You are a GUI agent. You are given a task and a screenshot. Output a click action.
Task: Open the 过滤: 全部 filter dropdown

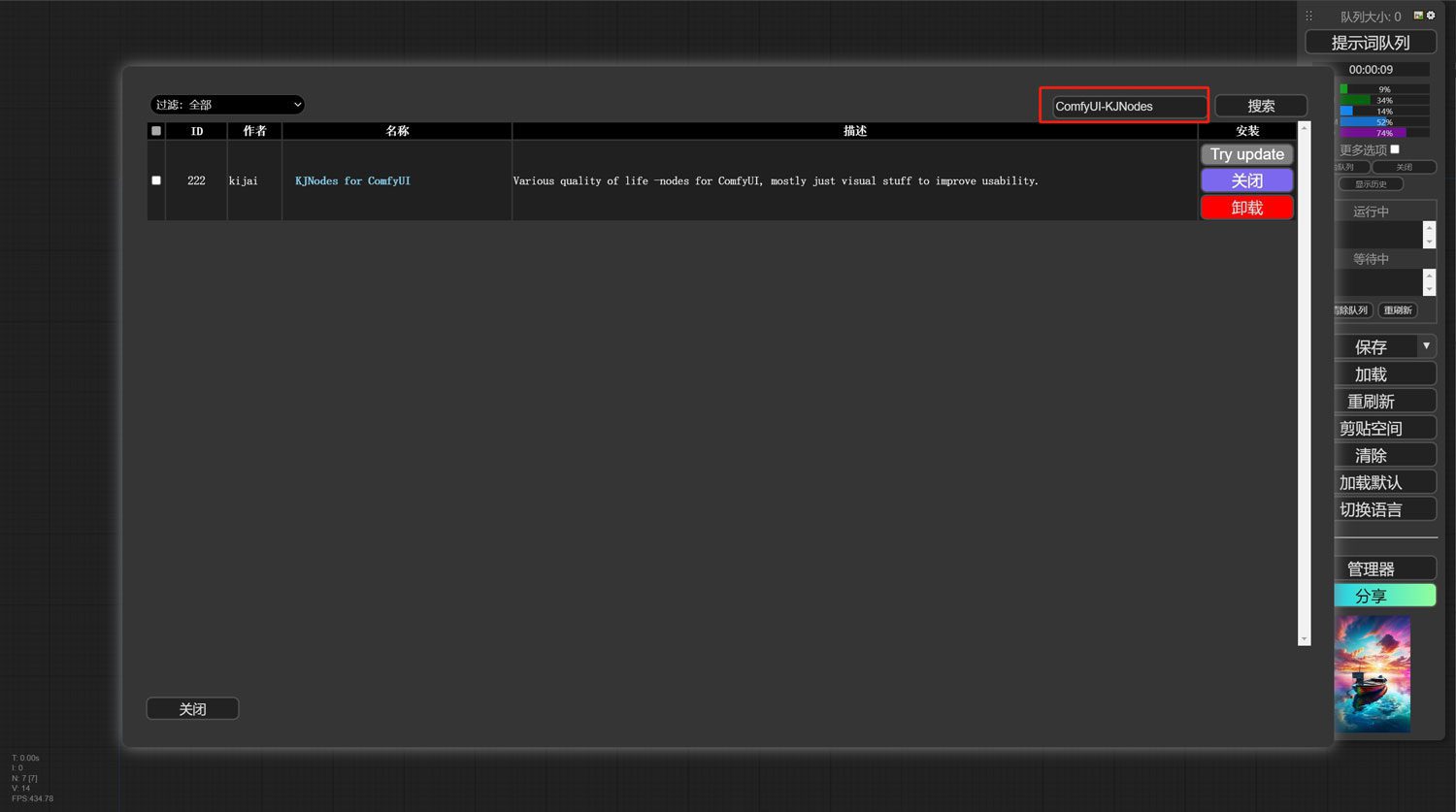click(x=227, y=105)
